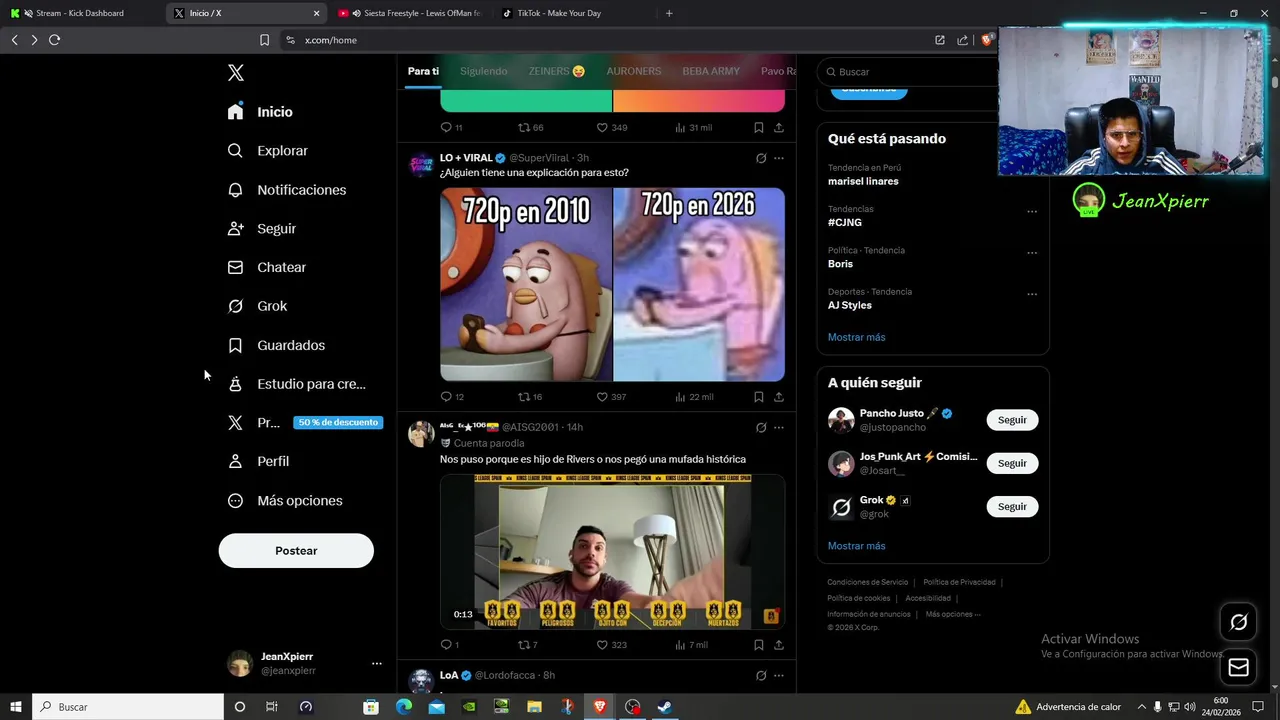
Task: Open floating Grok button
Action: pos(1238,623)
